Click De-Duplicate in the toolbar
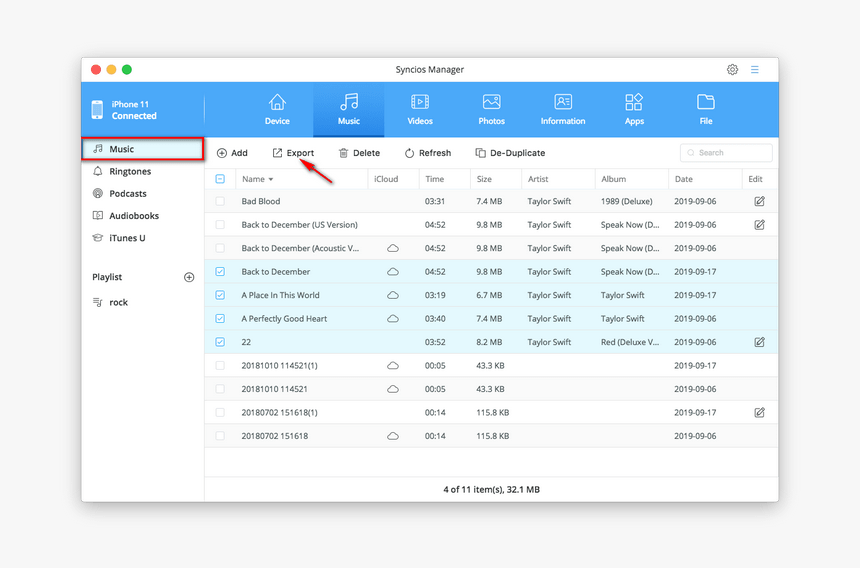 [x=510, y=153]
